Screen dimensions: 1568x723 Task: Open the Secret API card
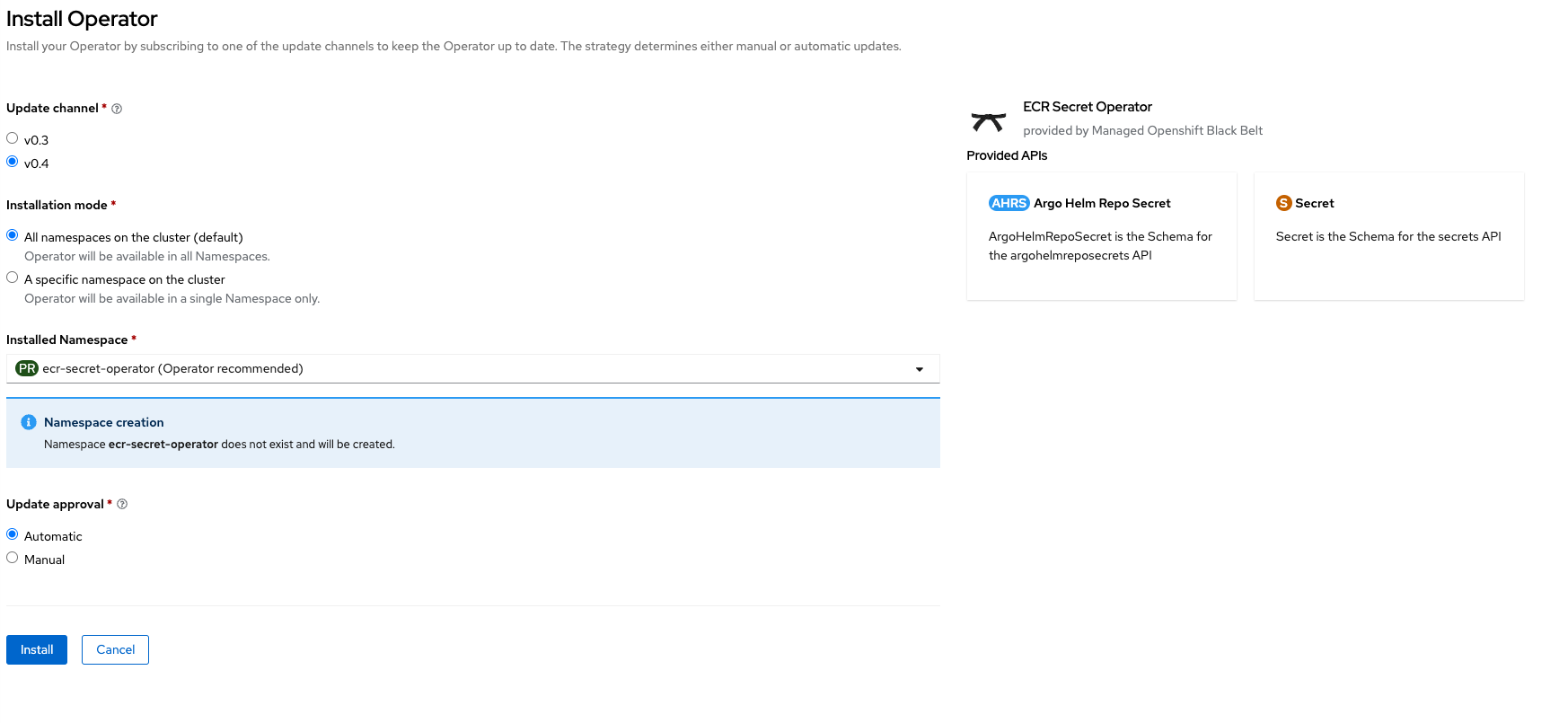[1388, 236]
